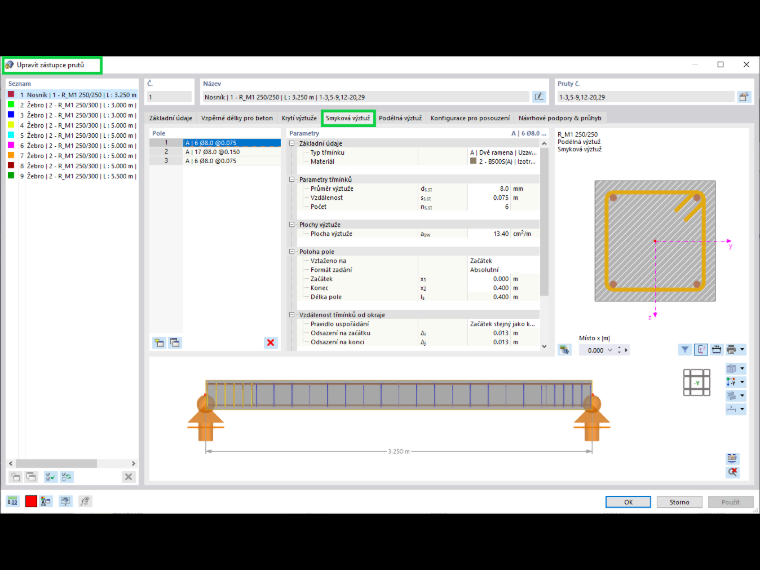This screenshot has width=760, height=570.
Task: Click the units and decimals icon at bottom left
Action: click(13, 501)
